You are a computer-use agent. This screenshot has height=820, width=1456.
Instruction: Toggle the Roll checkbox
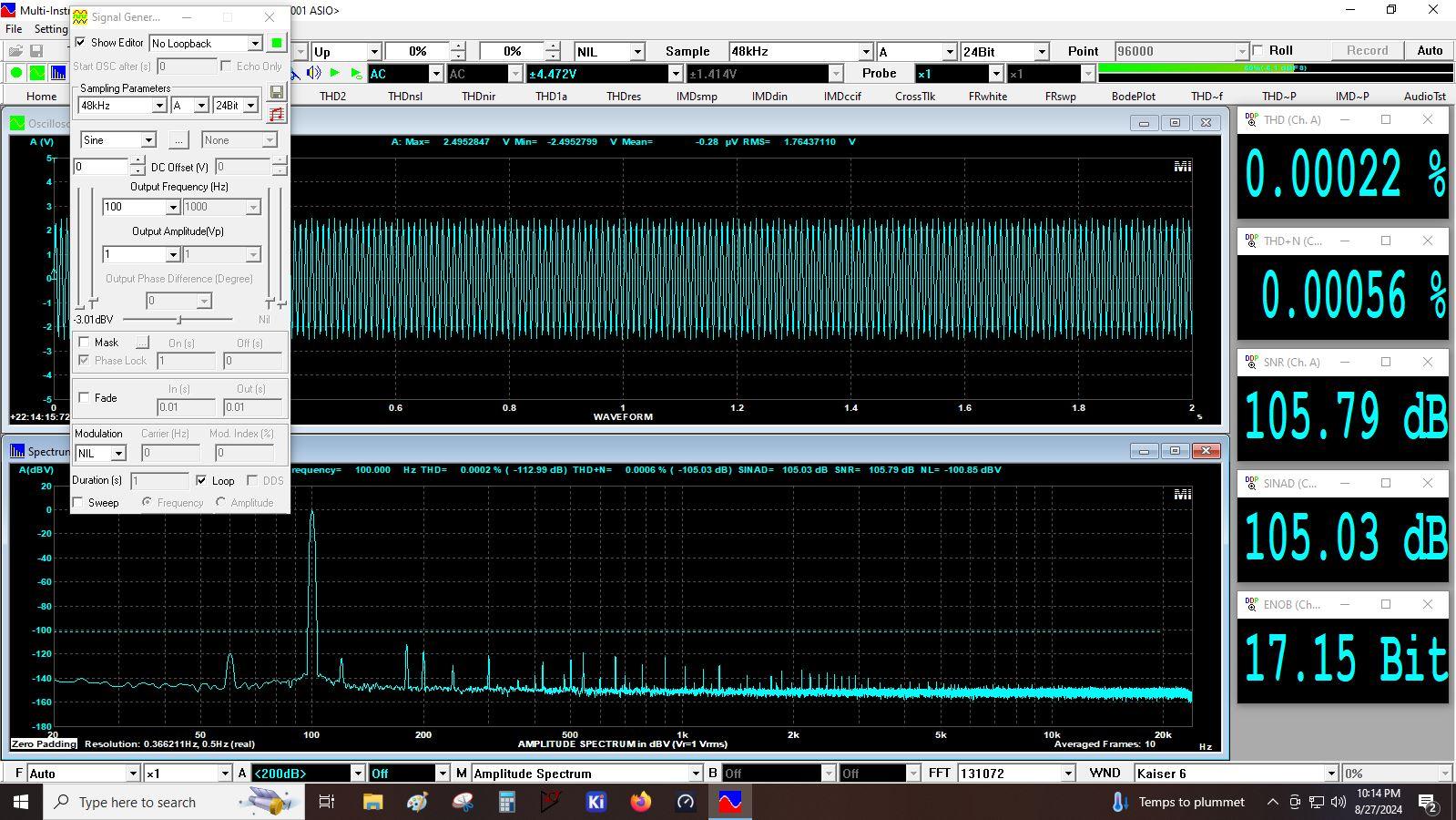coord(1258,50)
